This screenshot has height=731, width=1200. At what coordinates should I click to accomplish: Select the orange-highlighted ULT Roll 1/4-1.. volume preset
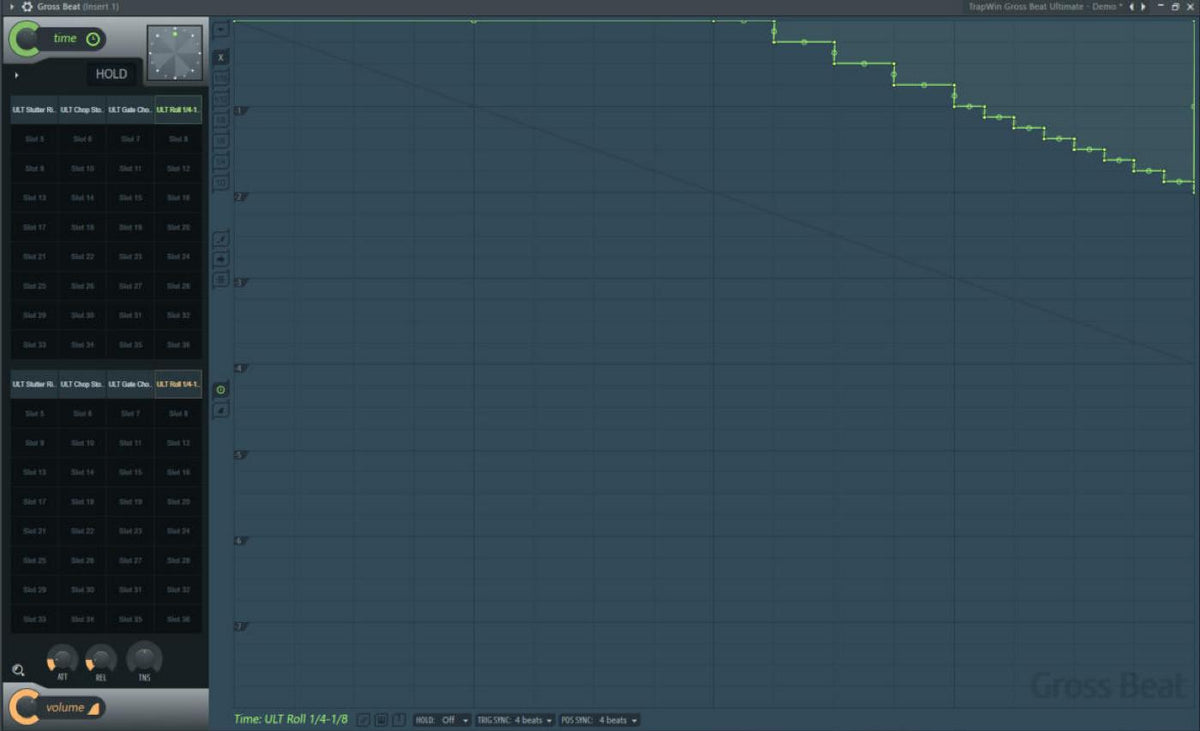coord(178,384)
